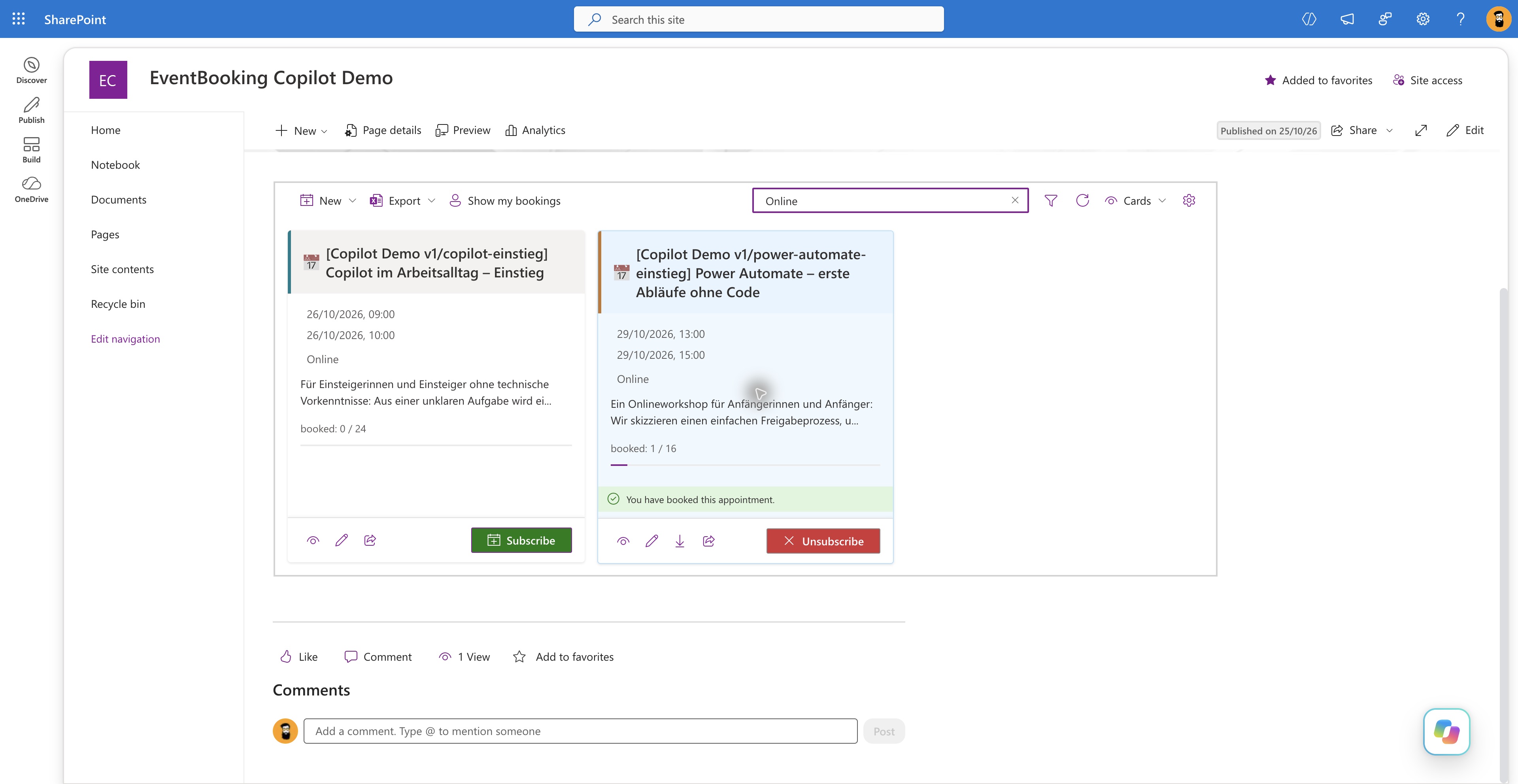Share the Copilot im Arbeitsalltag event
Screen dimensions: 1518x784
370,539
